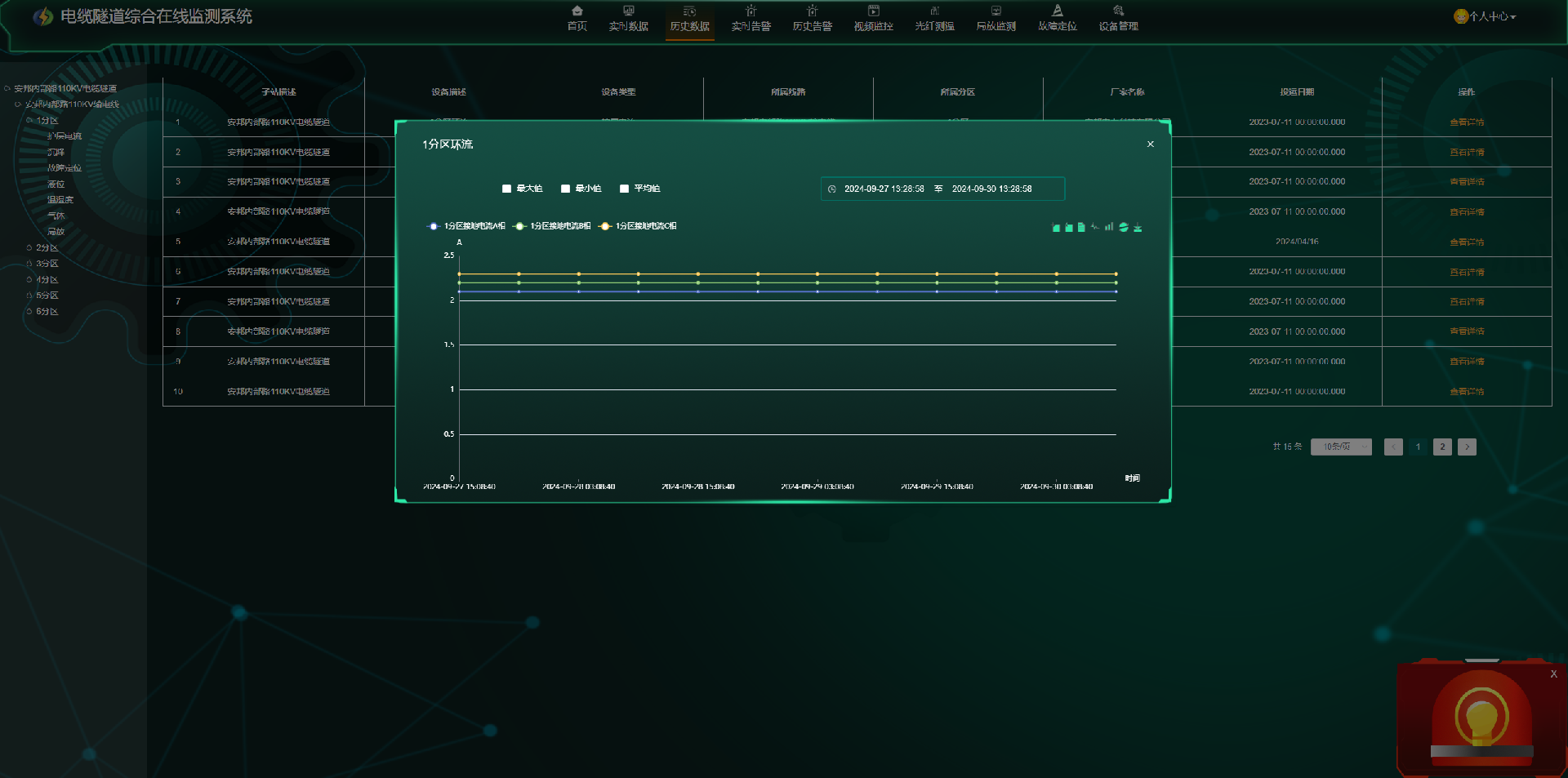Click 查看详情 link in the first table row

(x=1467, y=122)
